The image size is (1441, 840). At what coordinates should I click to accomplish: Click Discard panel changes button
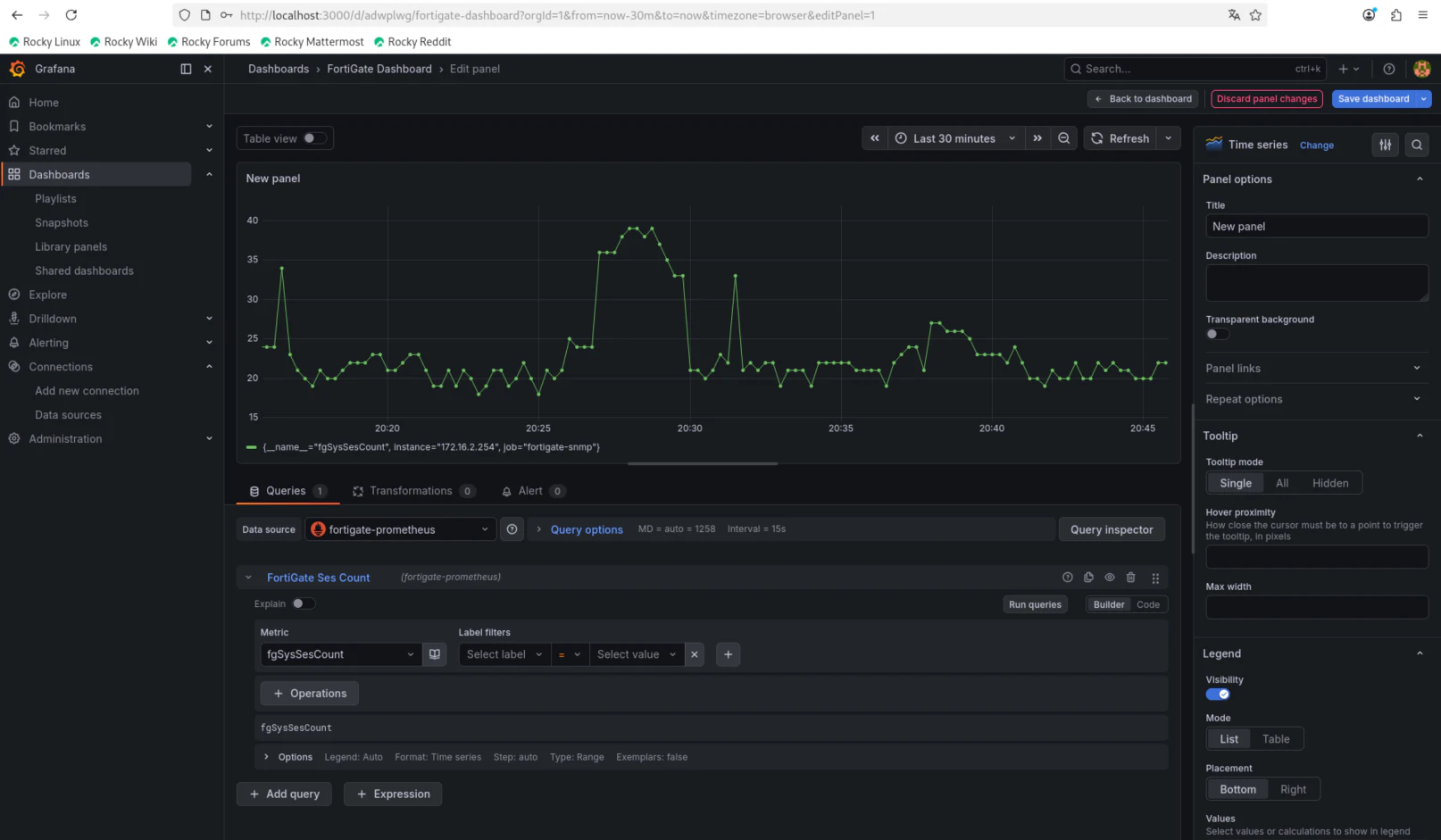[x=1267, y=99]
